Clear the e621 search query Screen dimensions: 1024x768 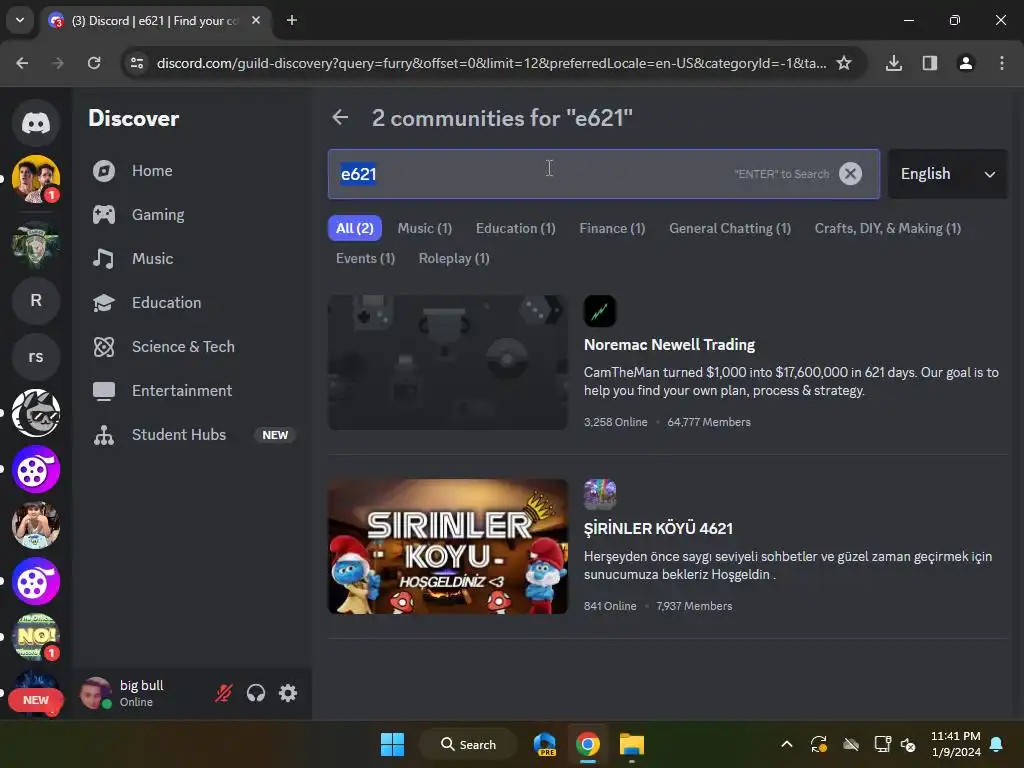(x=850, y=174)
